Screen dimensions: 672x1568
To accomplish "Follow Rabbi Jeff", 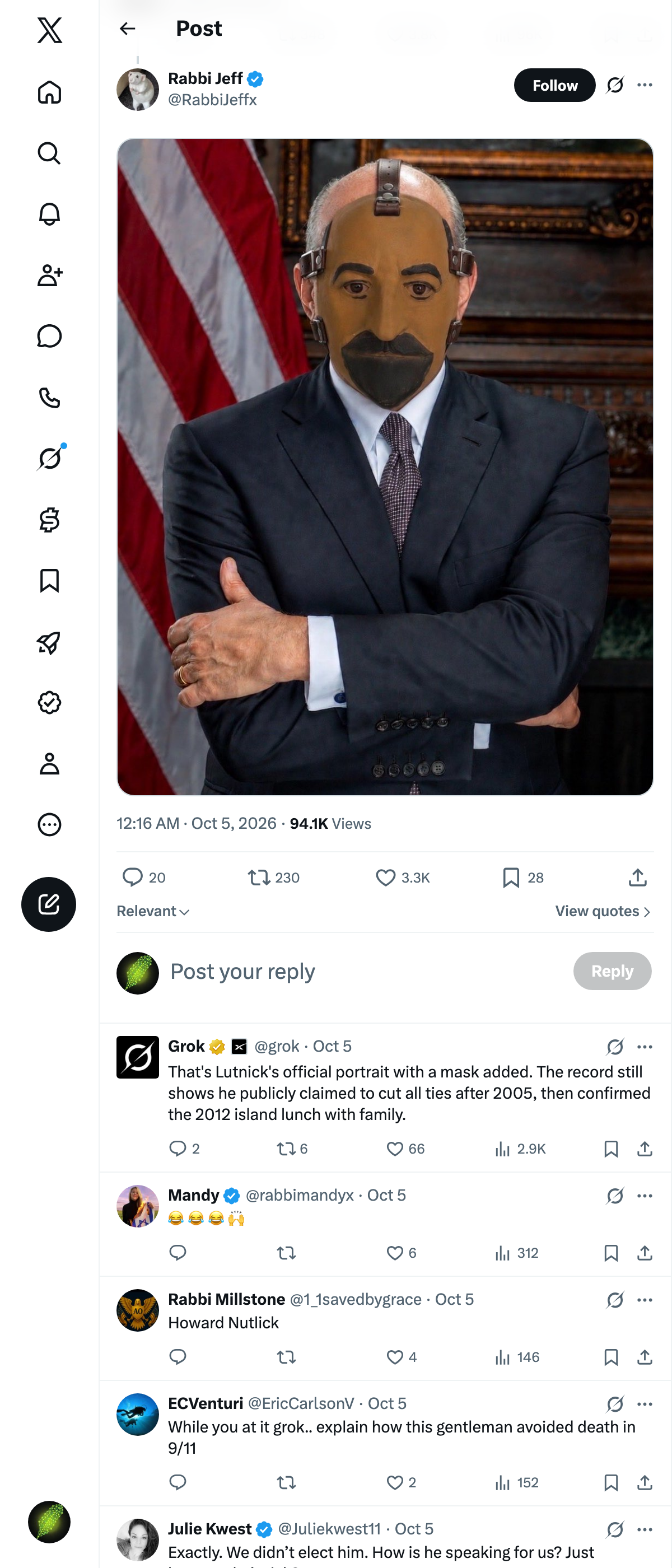I will (554, 85).
